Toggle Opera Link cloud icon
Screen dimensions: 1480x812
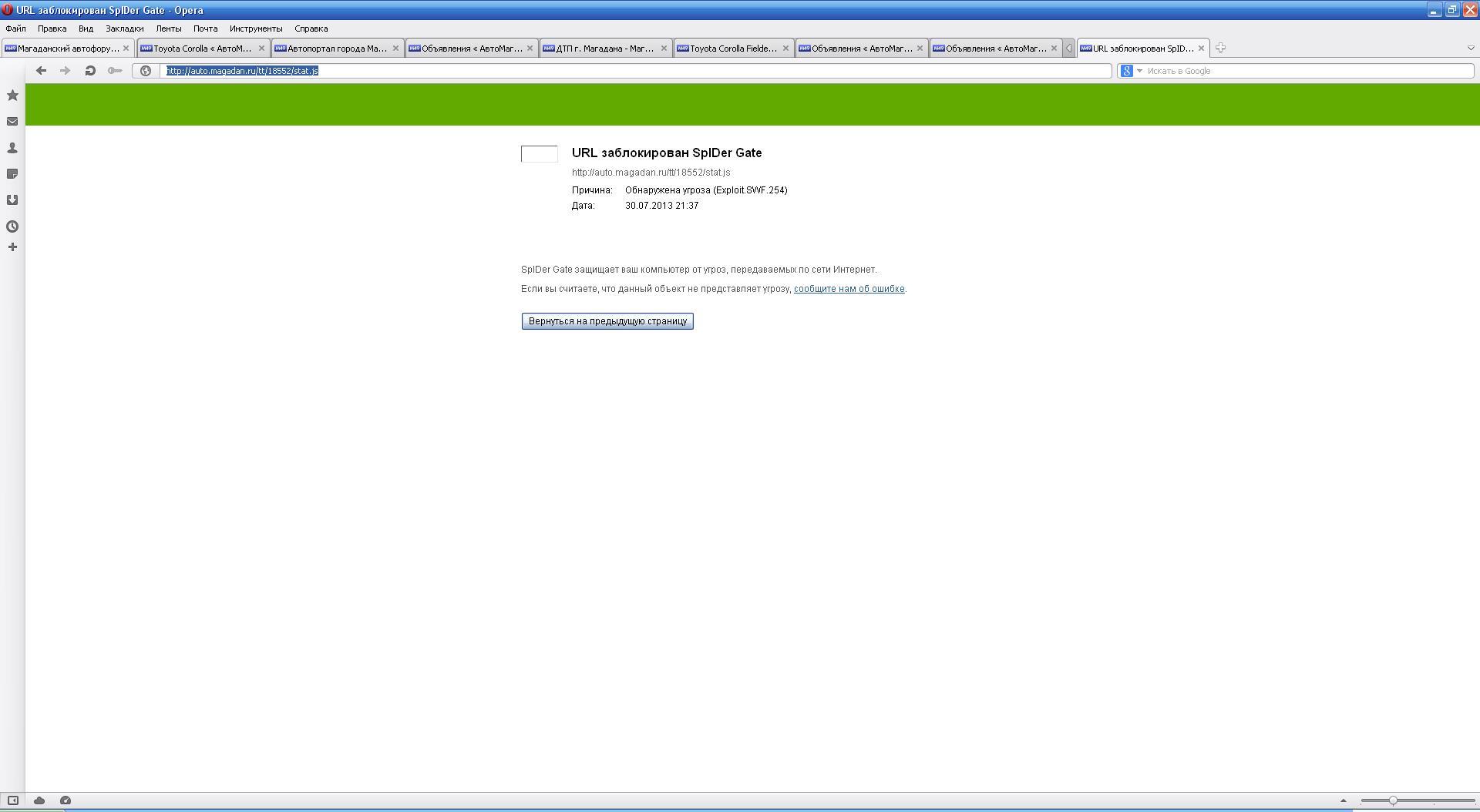click(39, 800)
